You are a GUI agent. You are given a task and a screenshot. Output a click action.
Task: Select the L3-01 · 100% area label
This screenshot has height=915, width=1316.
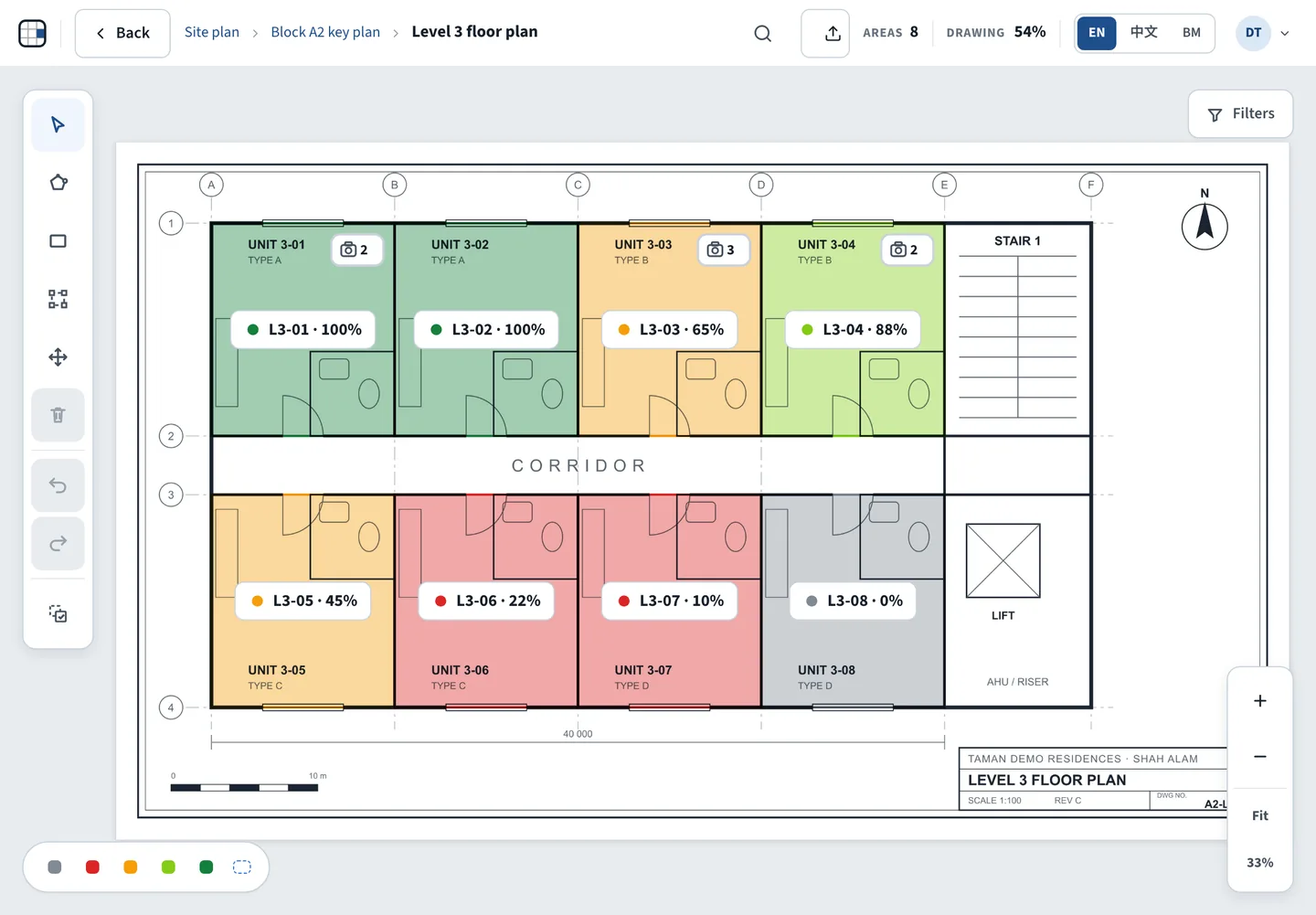pyautogui.click(x=304, y=330)
